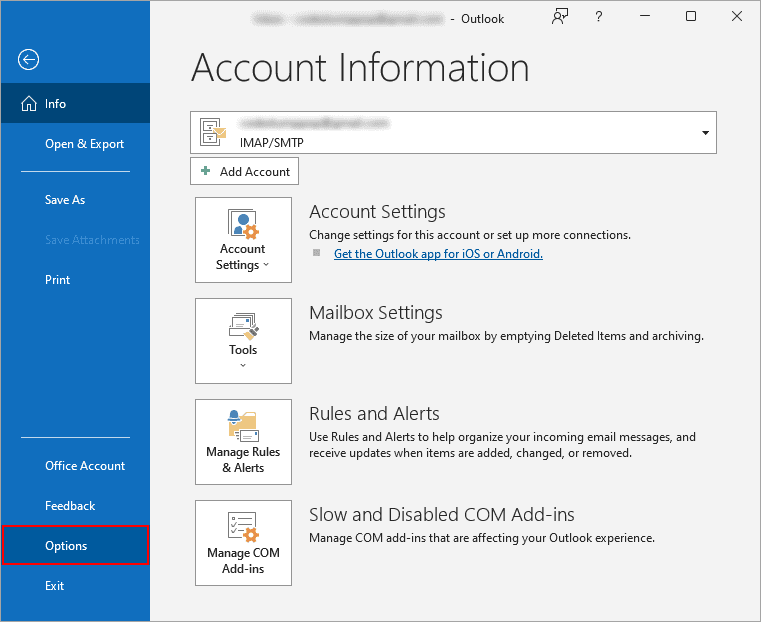The width and height of the screenshot is (761, 622).
Task: Choose Save As in sidebar
Action: pos(65,199)
